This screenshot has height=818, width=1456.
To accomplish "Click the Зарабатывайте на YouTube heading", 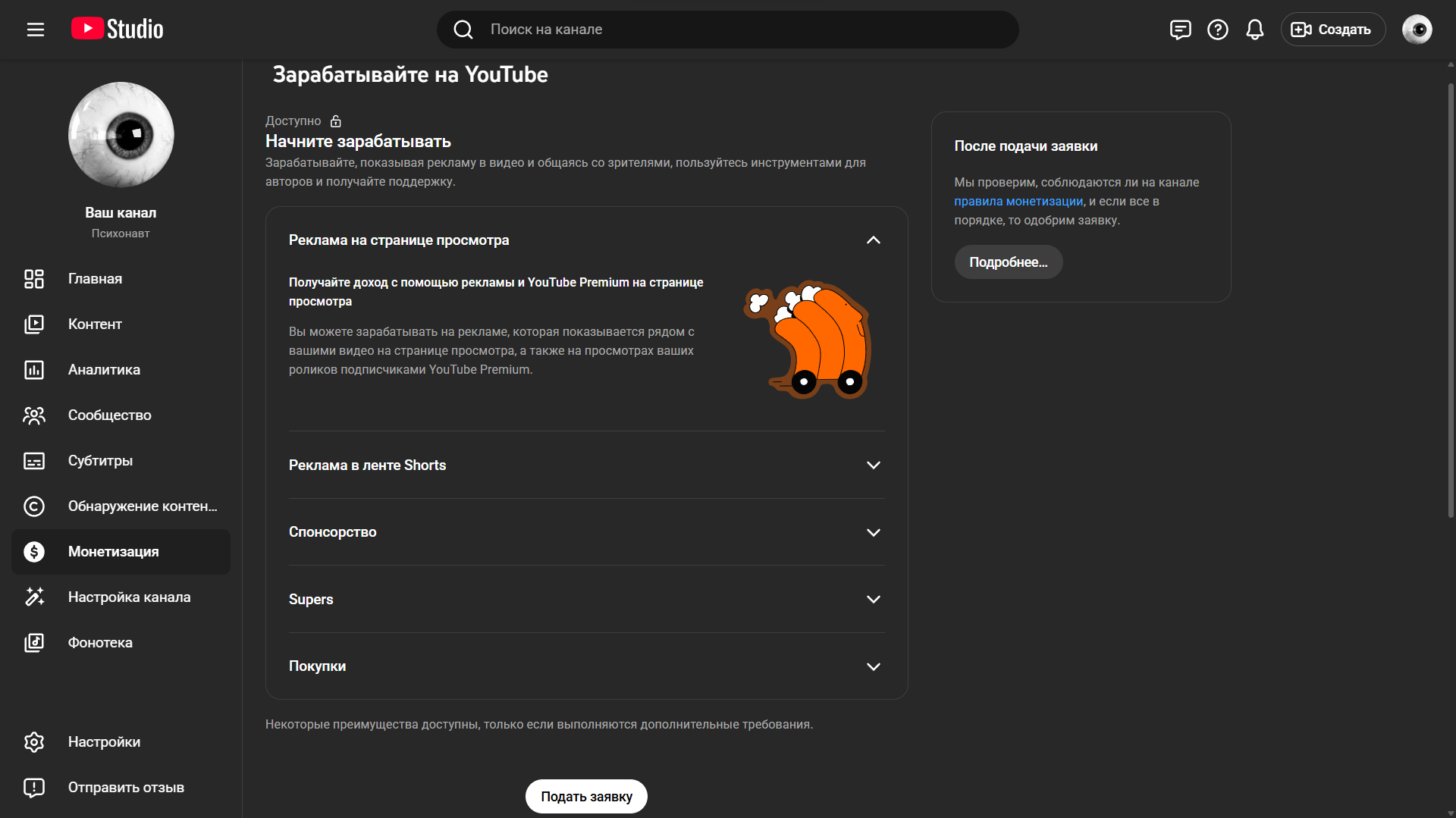I will click(x=410, y=74).
